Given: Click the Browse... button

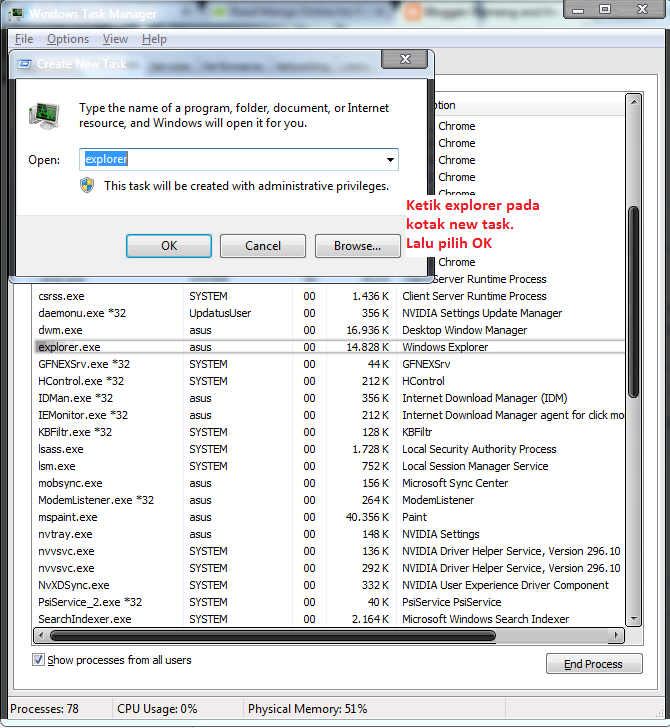Looking at the screenshot, I should point(358,246).
